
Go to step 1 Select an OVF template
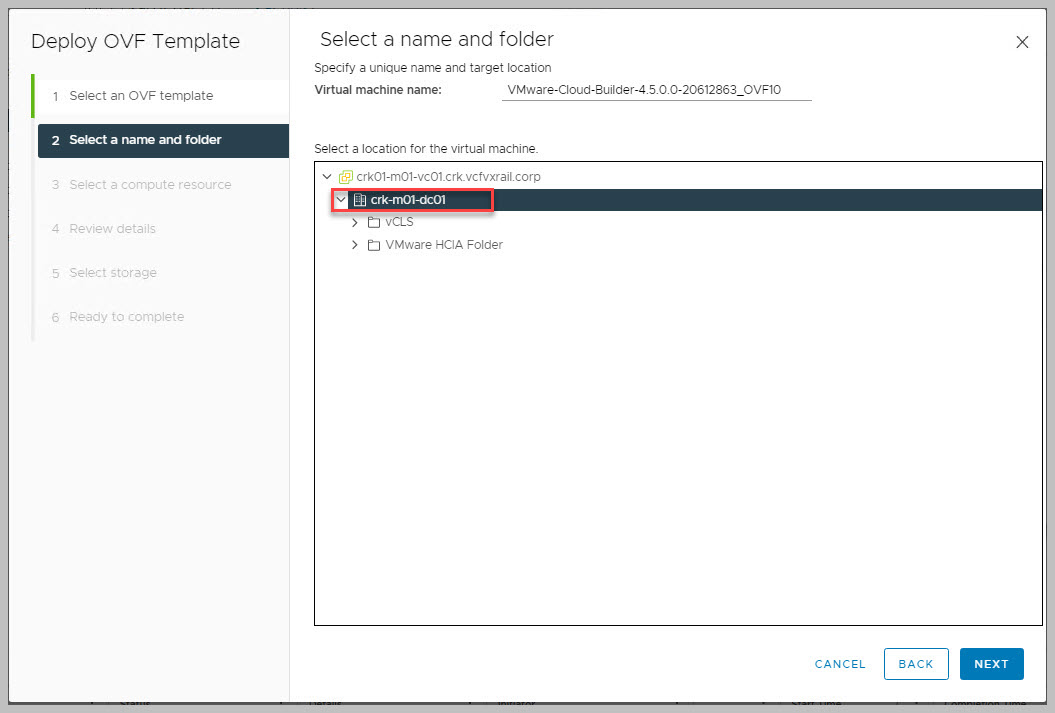(x=162, y=96)
